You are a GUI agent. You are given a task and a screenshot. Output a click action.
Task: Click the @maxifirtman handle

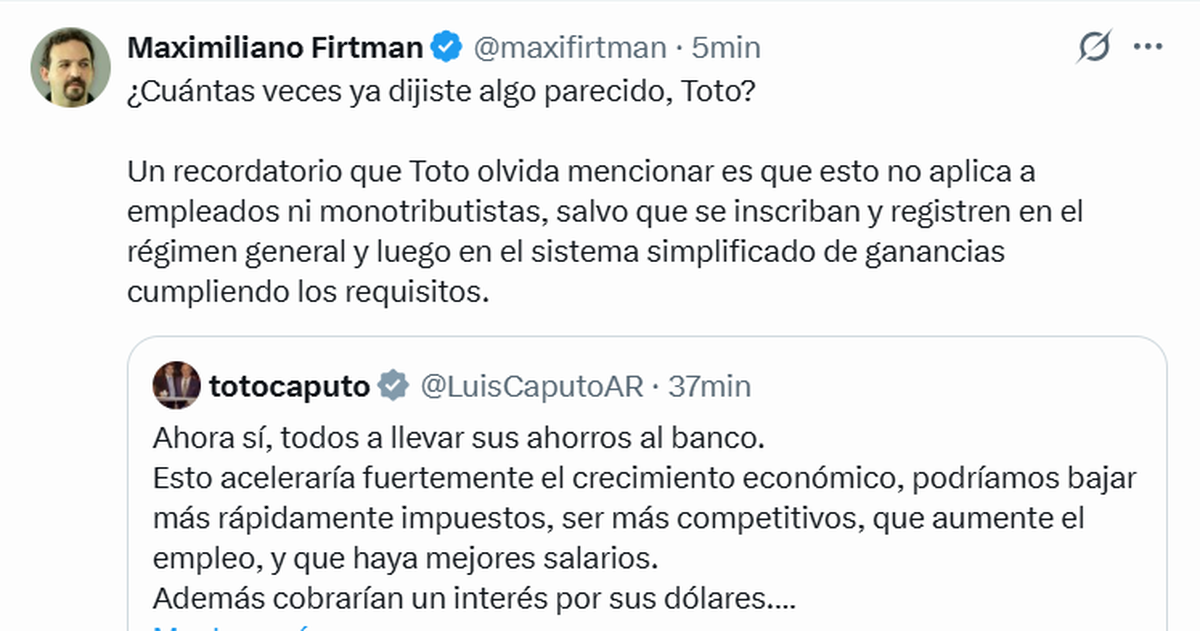click(x=569, y=47)
